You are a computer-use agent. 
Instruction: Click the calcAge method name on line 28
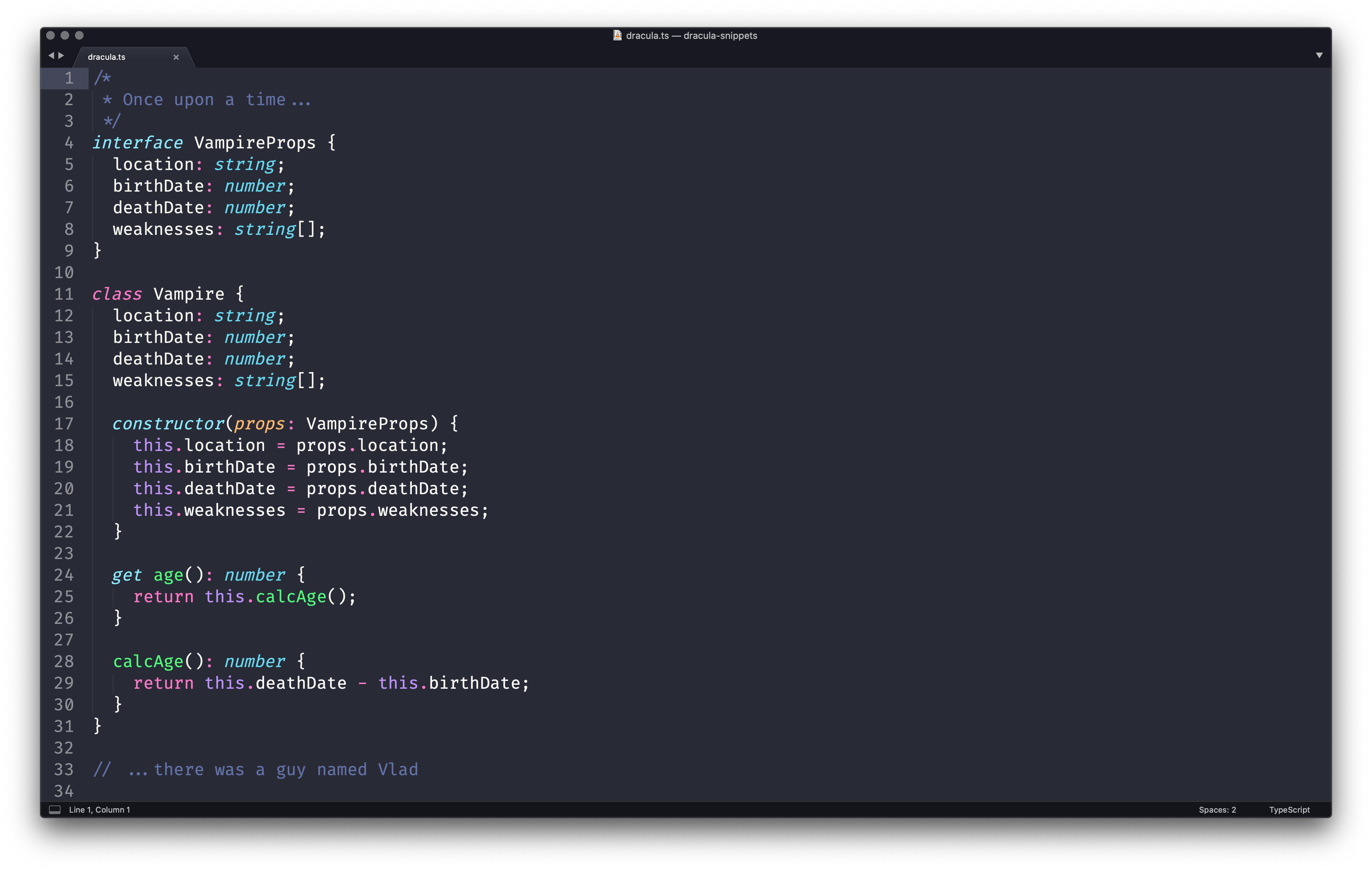[148, 661]
